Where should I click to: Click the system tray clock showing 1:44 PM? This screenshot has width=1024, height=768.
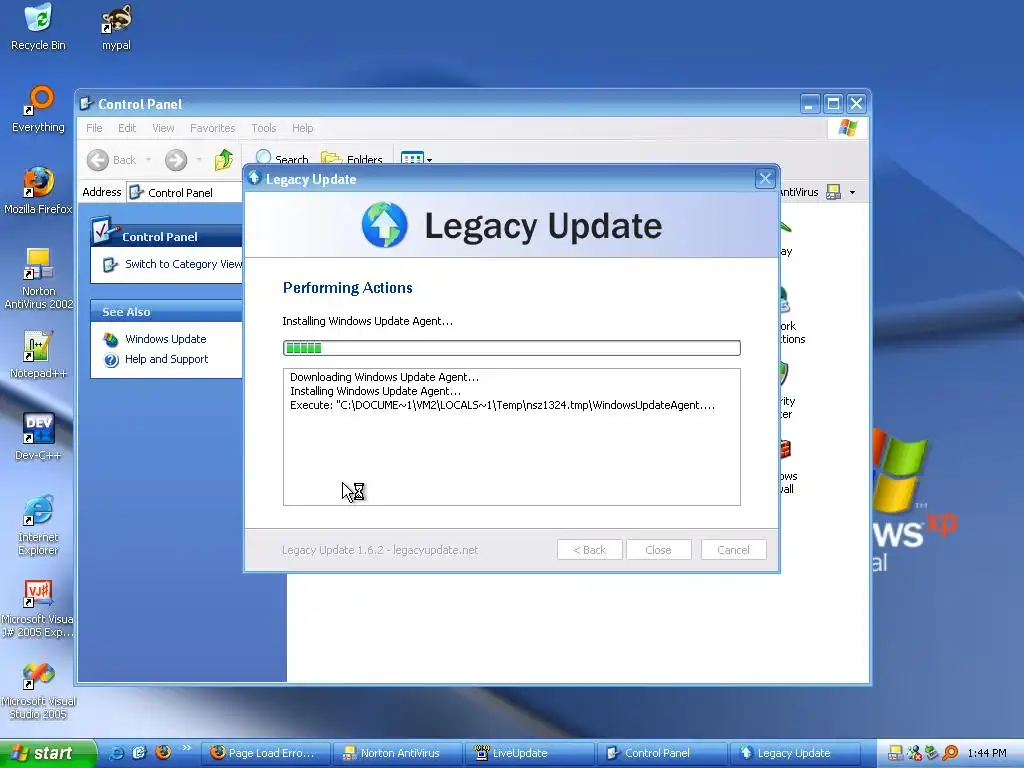click(987, 753)
